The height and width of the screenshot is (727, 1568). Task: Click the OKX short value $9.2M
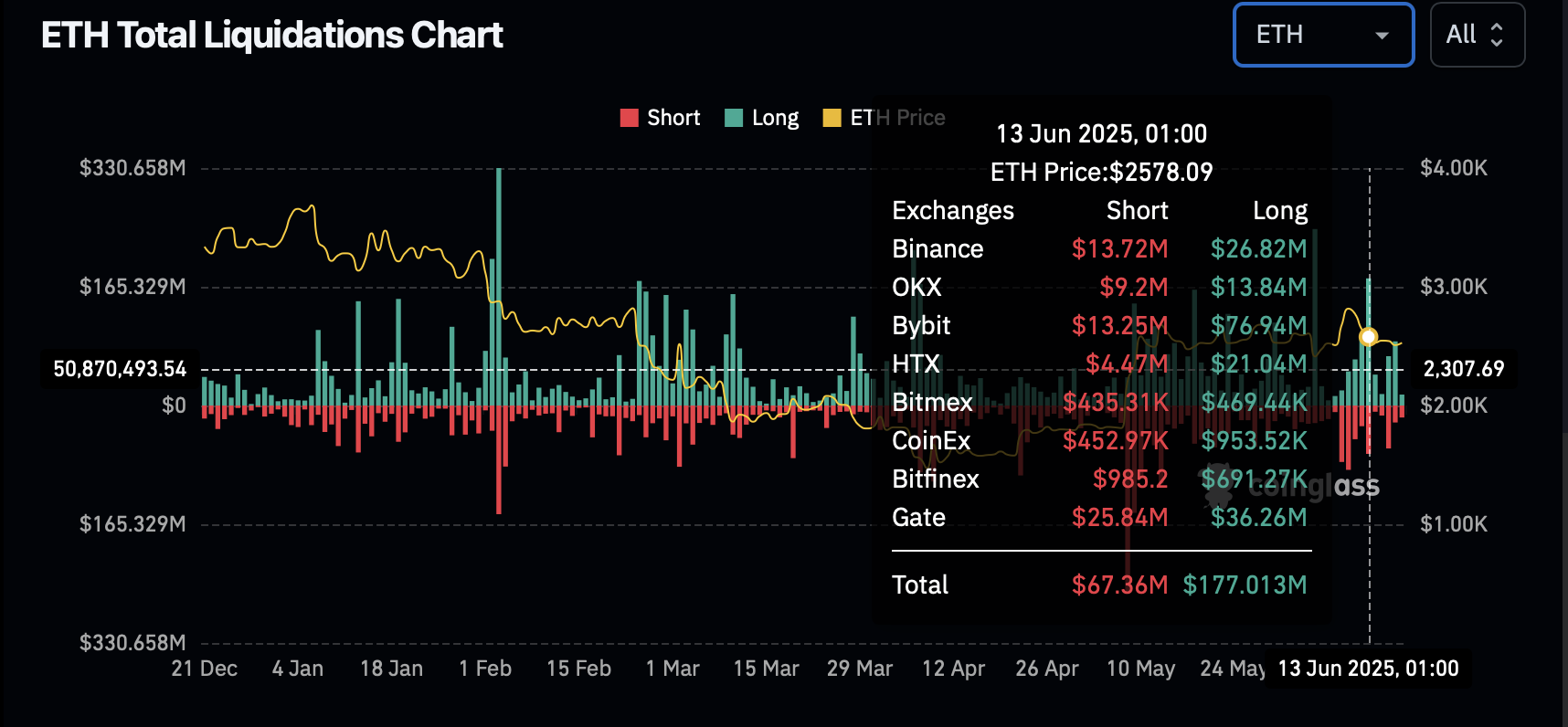1134,287
